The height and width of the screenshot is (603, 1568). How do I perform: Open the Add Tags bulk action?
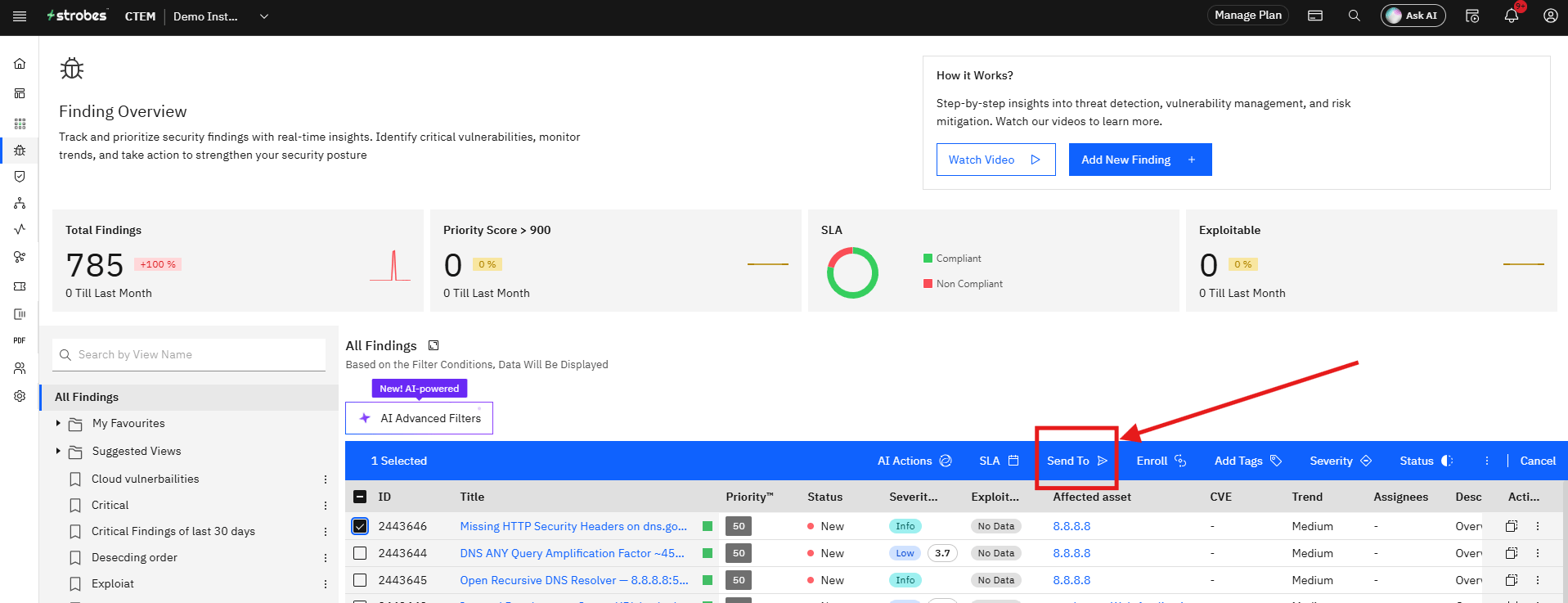[1247, 461]
